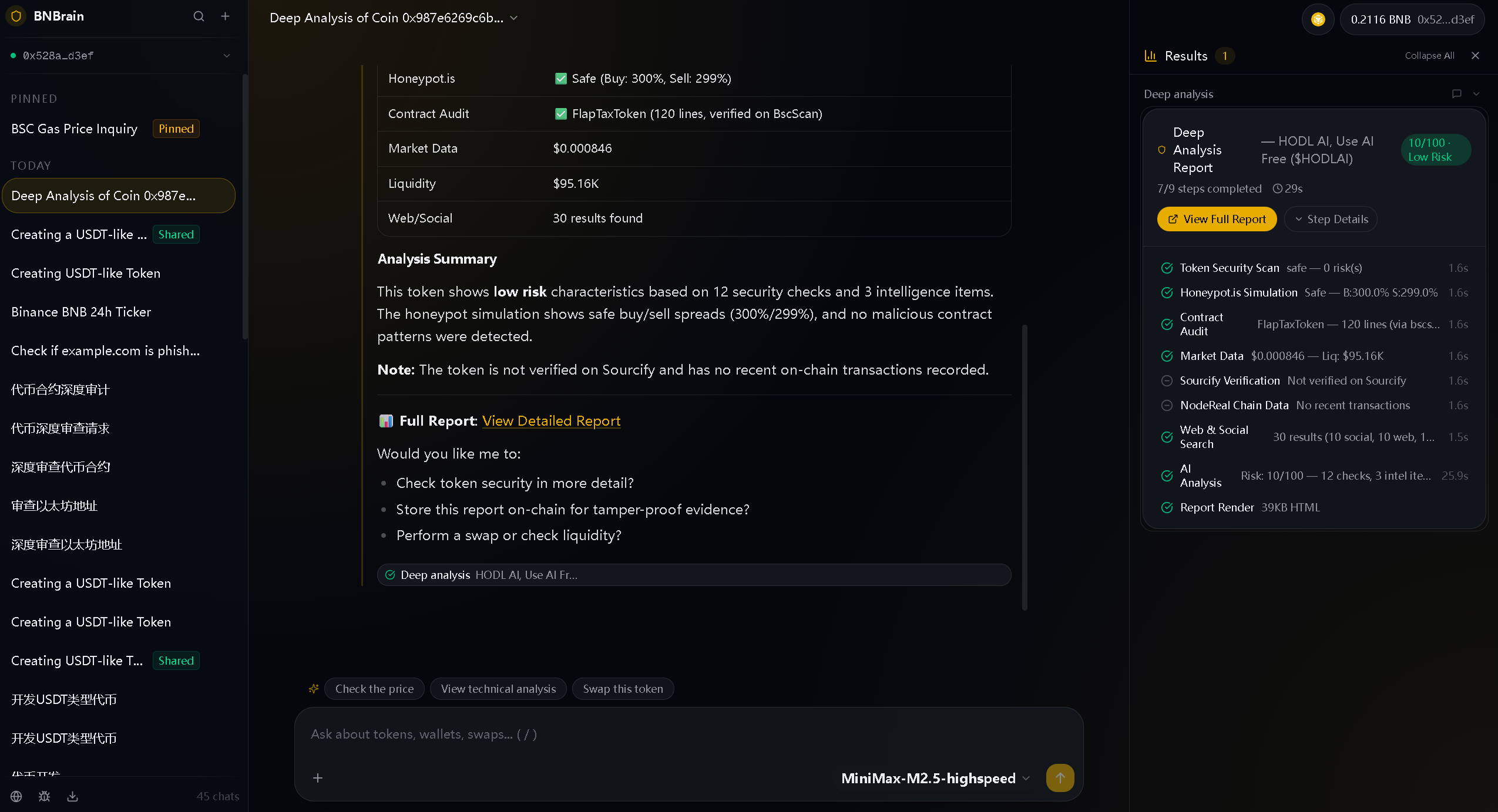Close the Results panel
This screenshot has width=1498, height=812.
coord(1475,56)
